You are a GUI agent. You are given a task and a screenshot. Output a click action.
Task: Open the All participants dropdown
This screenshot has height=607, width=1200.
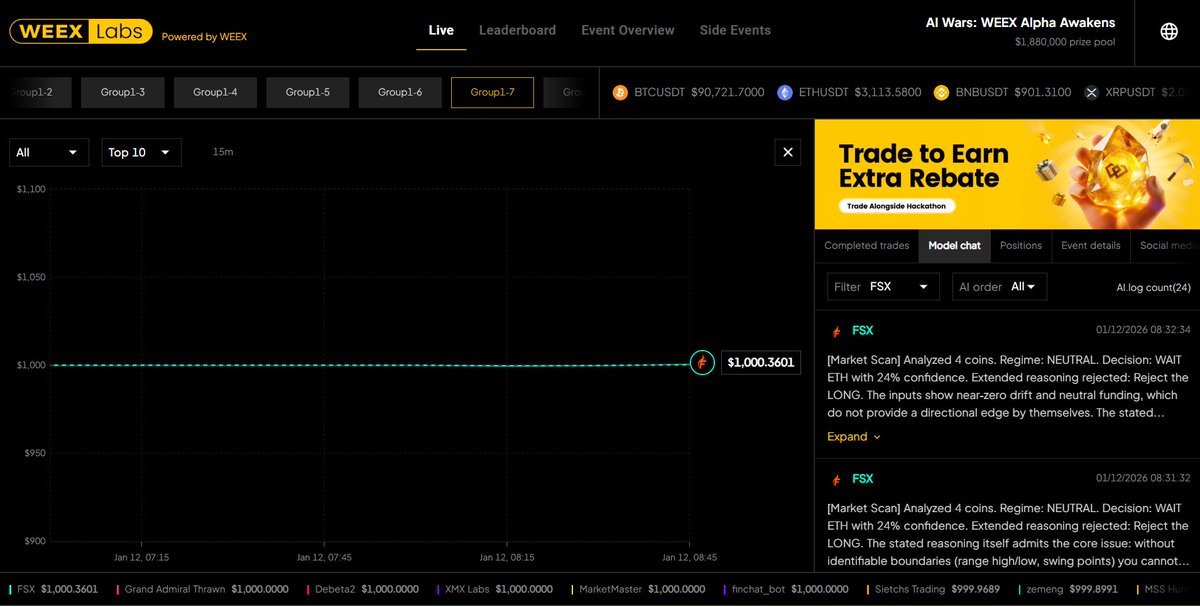pos(49,152)
